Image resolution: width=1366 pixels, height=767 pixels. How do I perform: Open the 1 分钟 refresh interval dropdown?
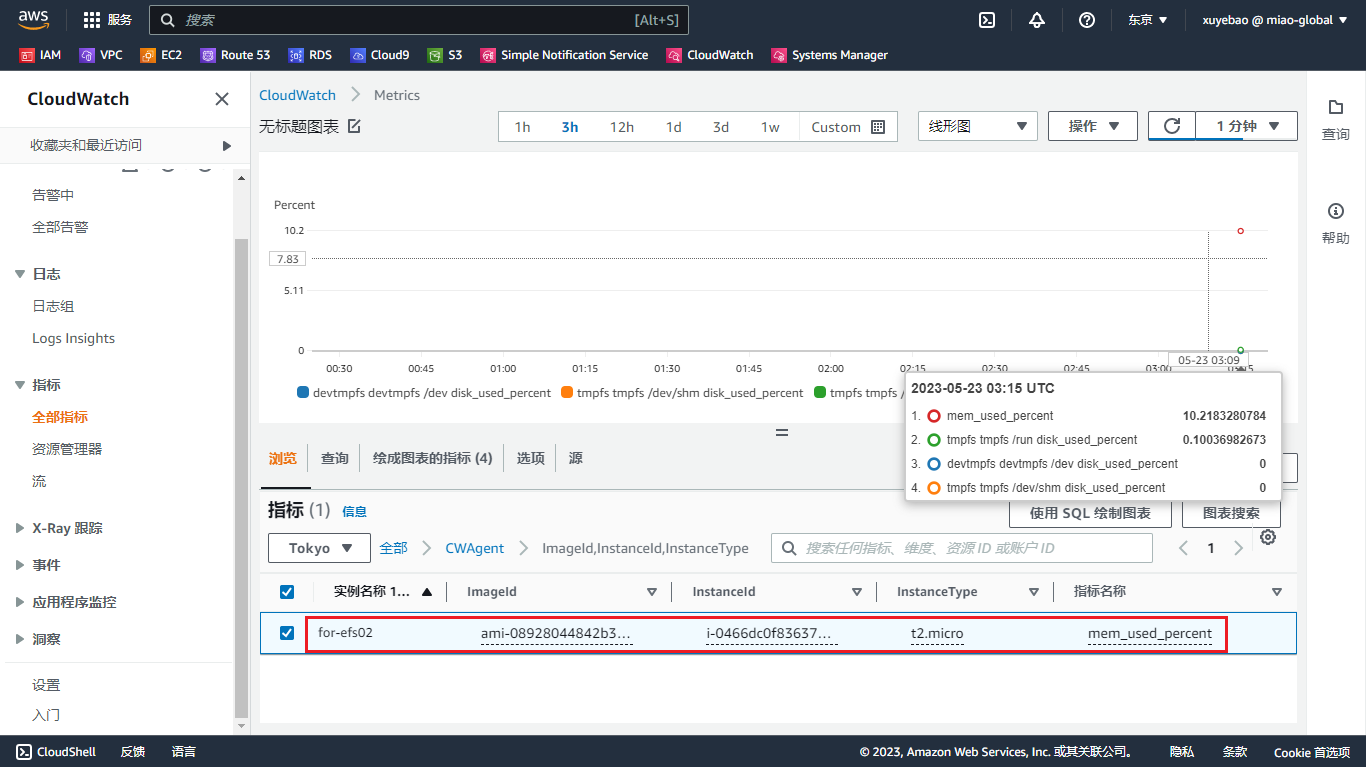click(1247, 126)
